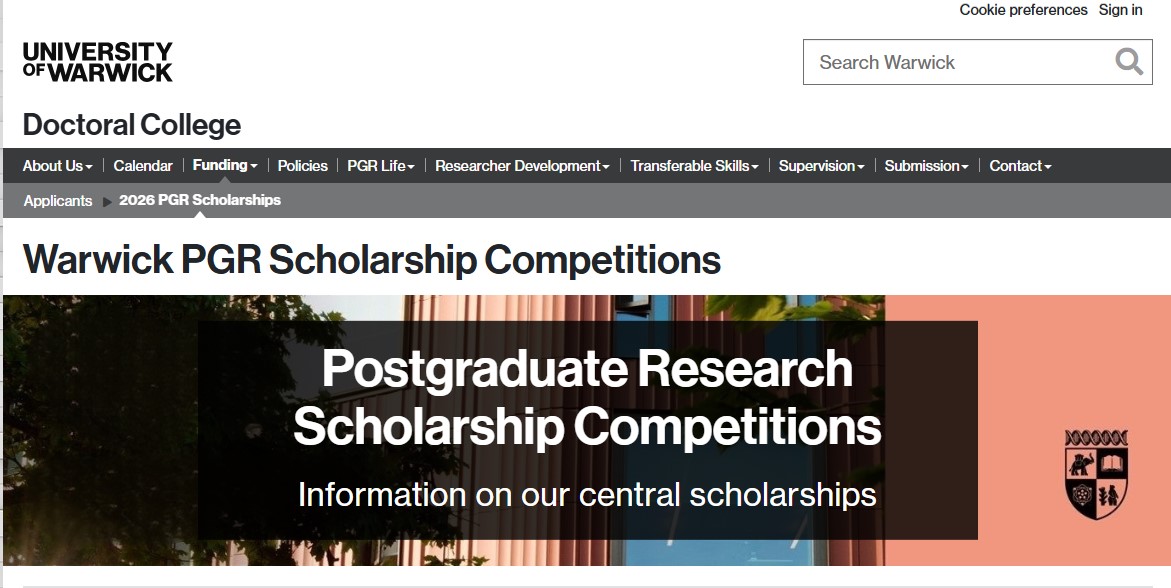Expand the PGR Life menu
Image resolution: width=1171 pixels, height=588 pixels.
(381, 166)
